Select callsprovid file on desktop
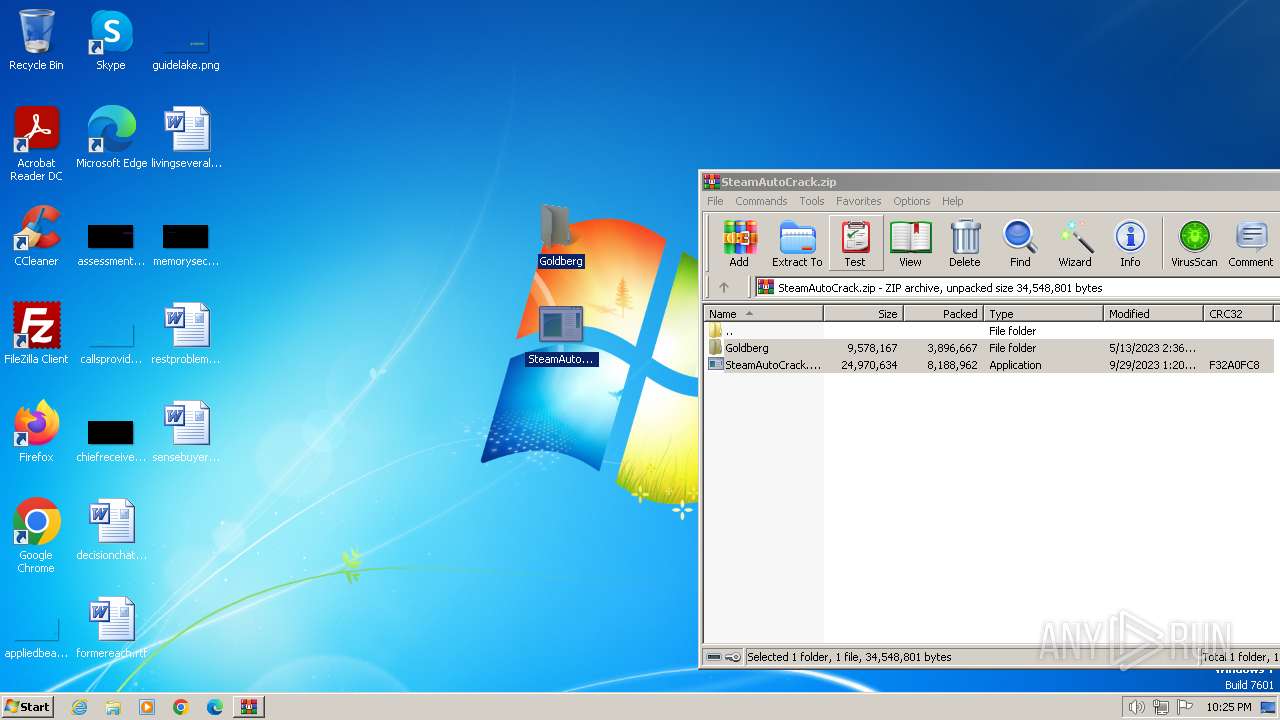 click(111, 343)
